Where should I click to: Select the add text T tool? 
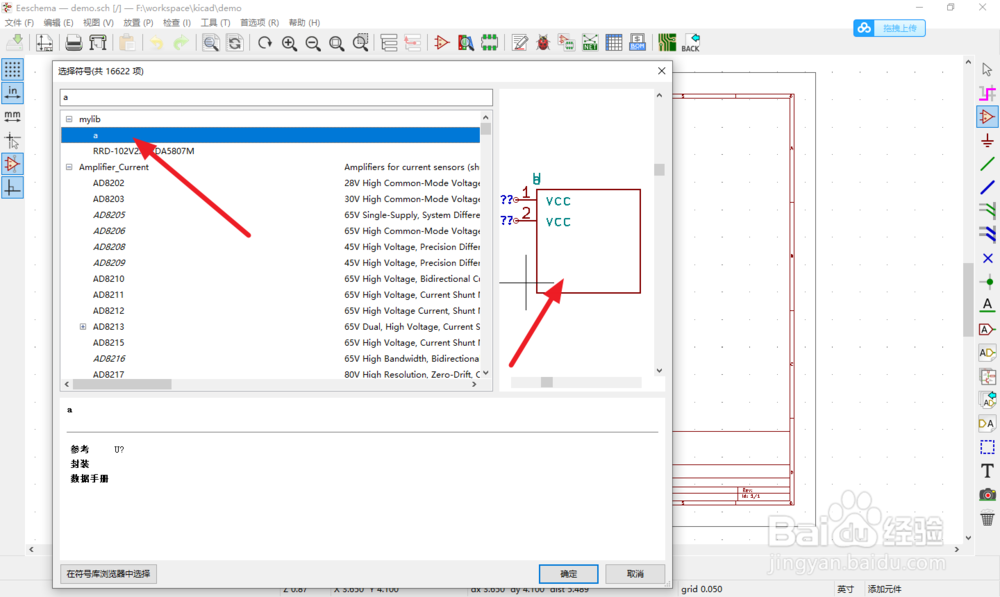(x=987, y=471)
